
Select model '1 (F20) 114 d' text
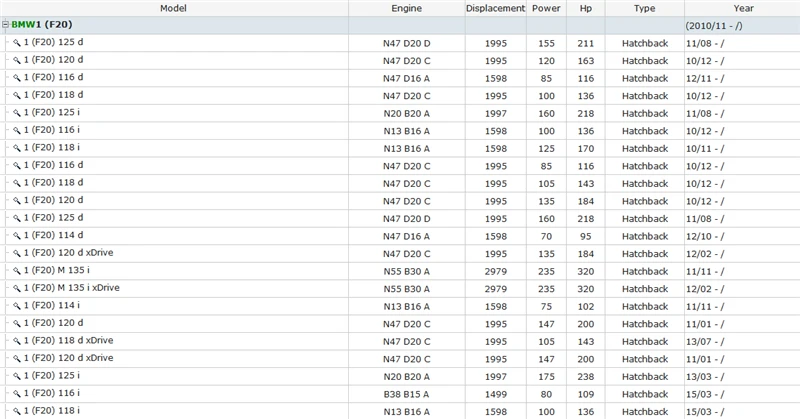click(x=54, y=235)
